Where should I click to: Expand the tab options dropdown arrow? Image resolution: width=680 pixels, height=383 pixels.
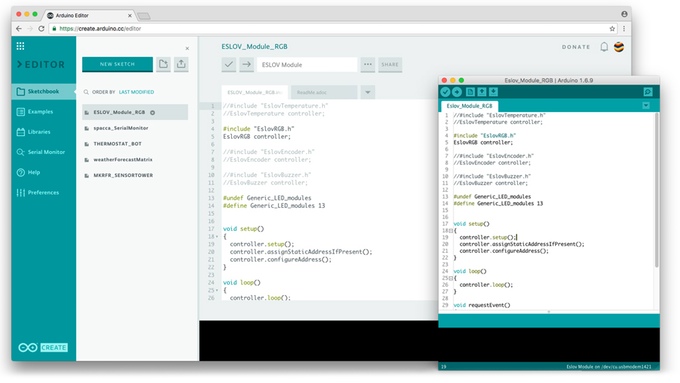tap(367, 92)
